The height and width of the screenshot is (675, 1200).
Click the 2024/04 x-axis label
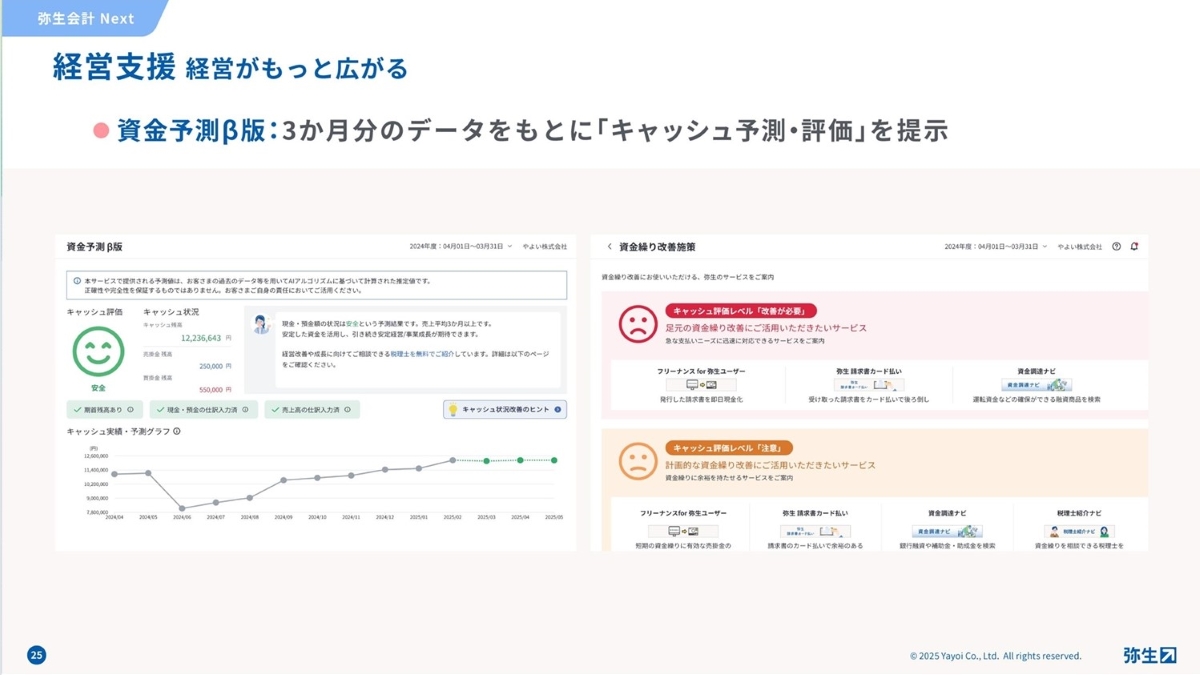coord(113,517)
